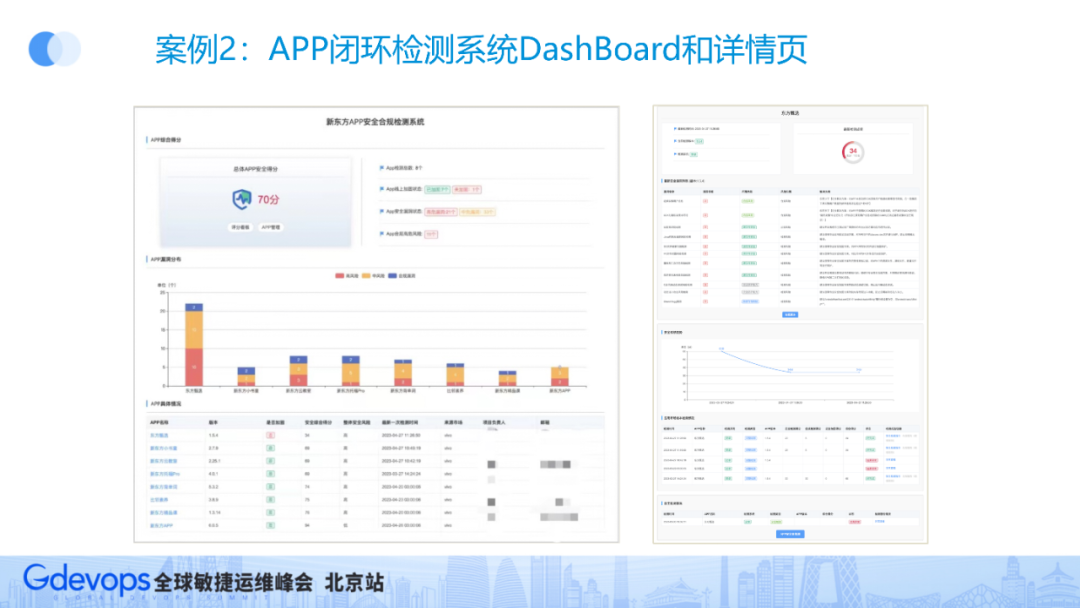The image size is (1080, 608).
Task: Click the 新东方APP安全合规检测系统 page title
Action: click(375, 122)
